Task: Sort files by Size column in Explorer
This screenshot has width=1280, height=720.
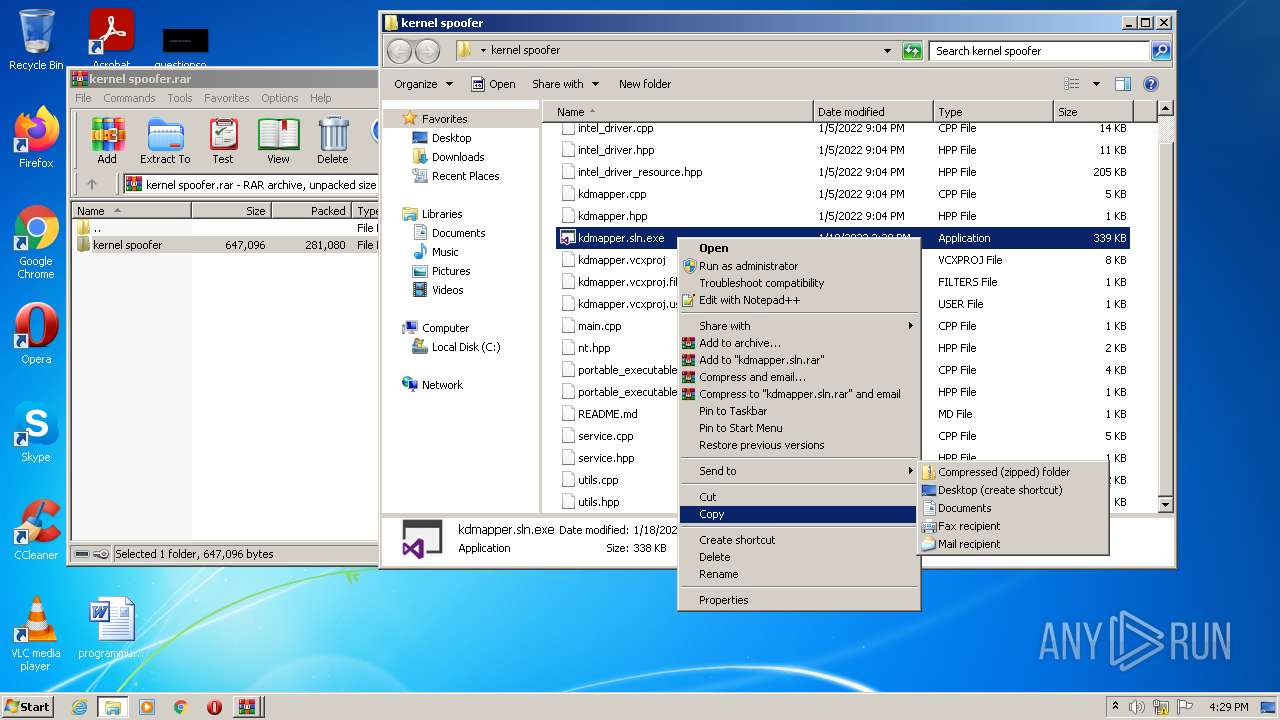Action: click(1092, 112)
